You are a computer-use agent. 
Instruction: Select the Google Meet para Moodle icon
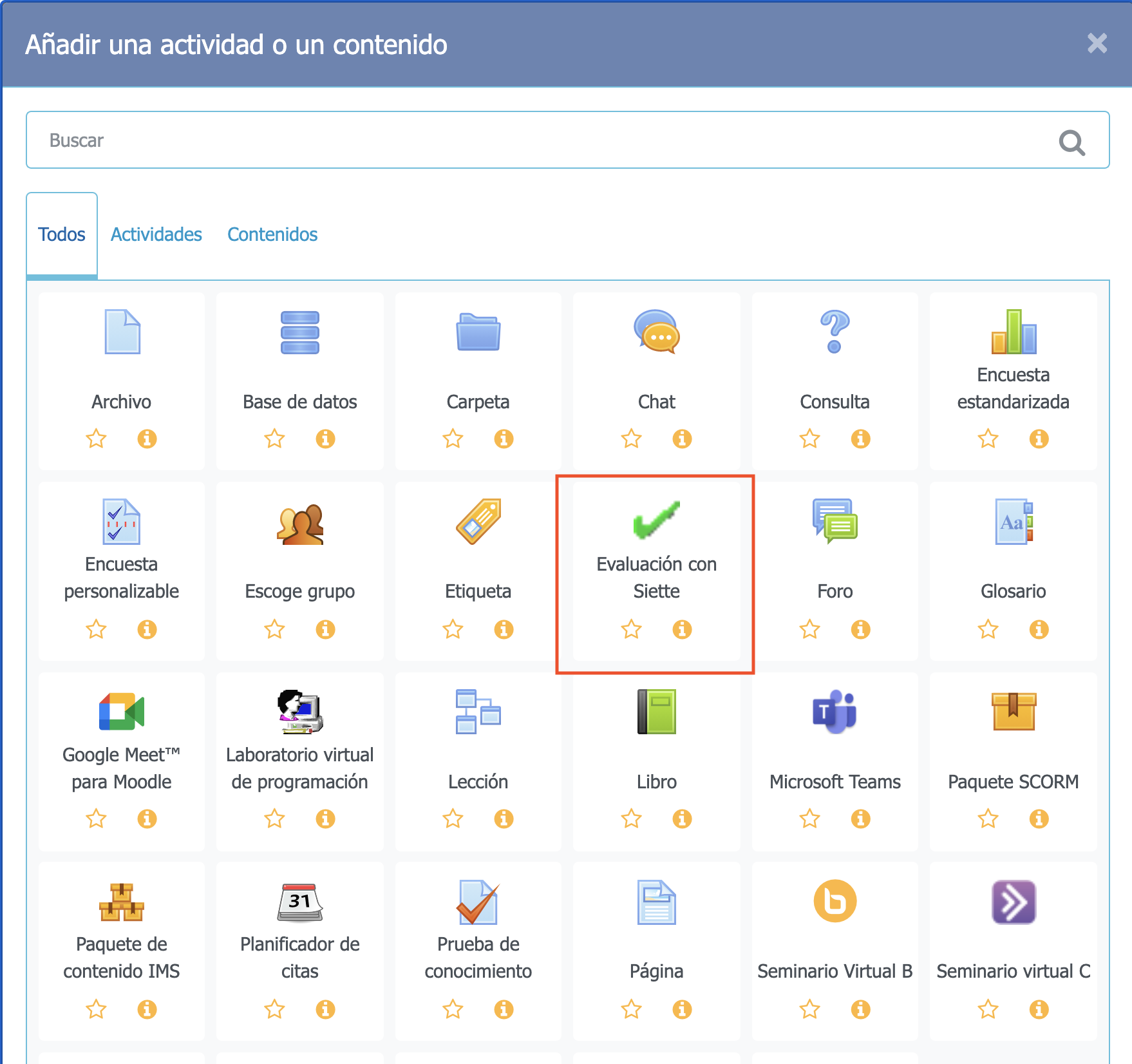coord(122,712)
